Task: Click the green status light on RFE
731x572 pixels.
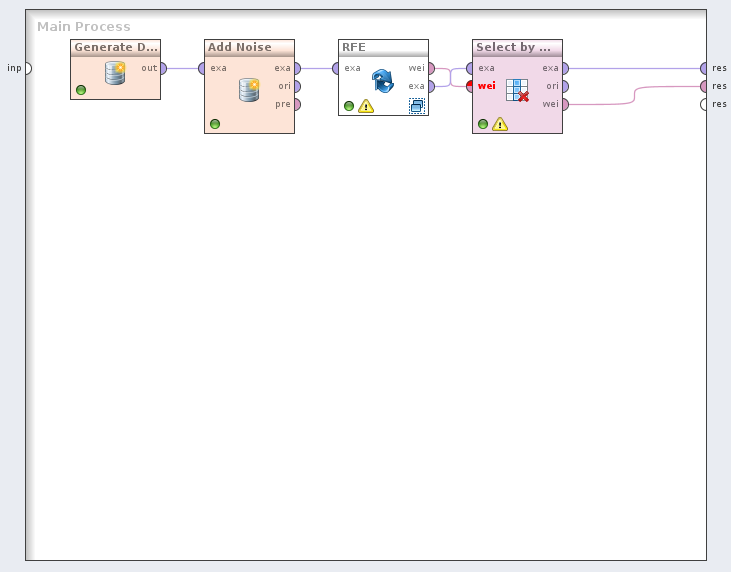Action: coord(349,106)
